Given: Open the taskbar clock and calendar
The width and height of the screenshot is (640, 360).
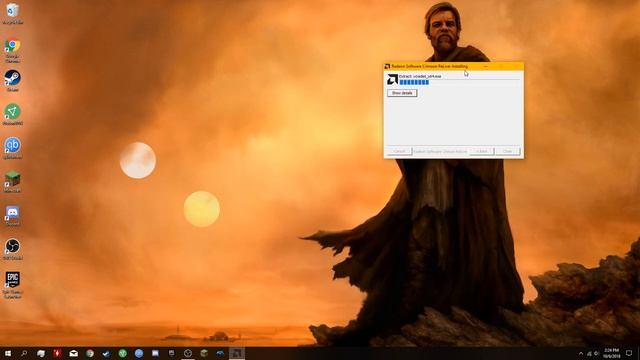Looking at the screenshot, I should 611,353.
